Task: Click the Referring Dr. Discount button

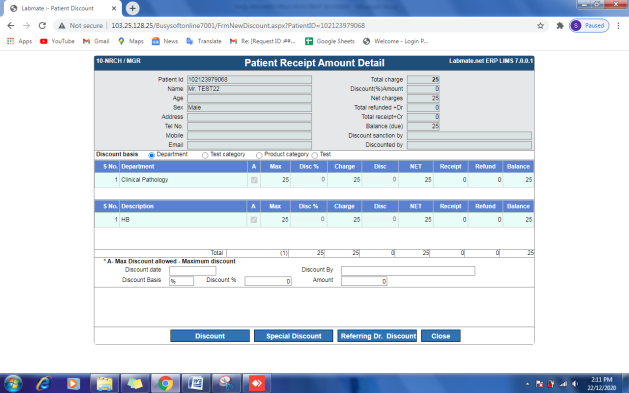Action: pos(377,336)
